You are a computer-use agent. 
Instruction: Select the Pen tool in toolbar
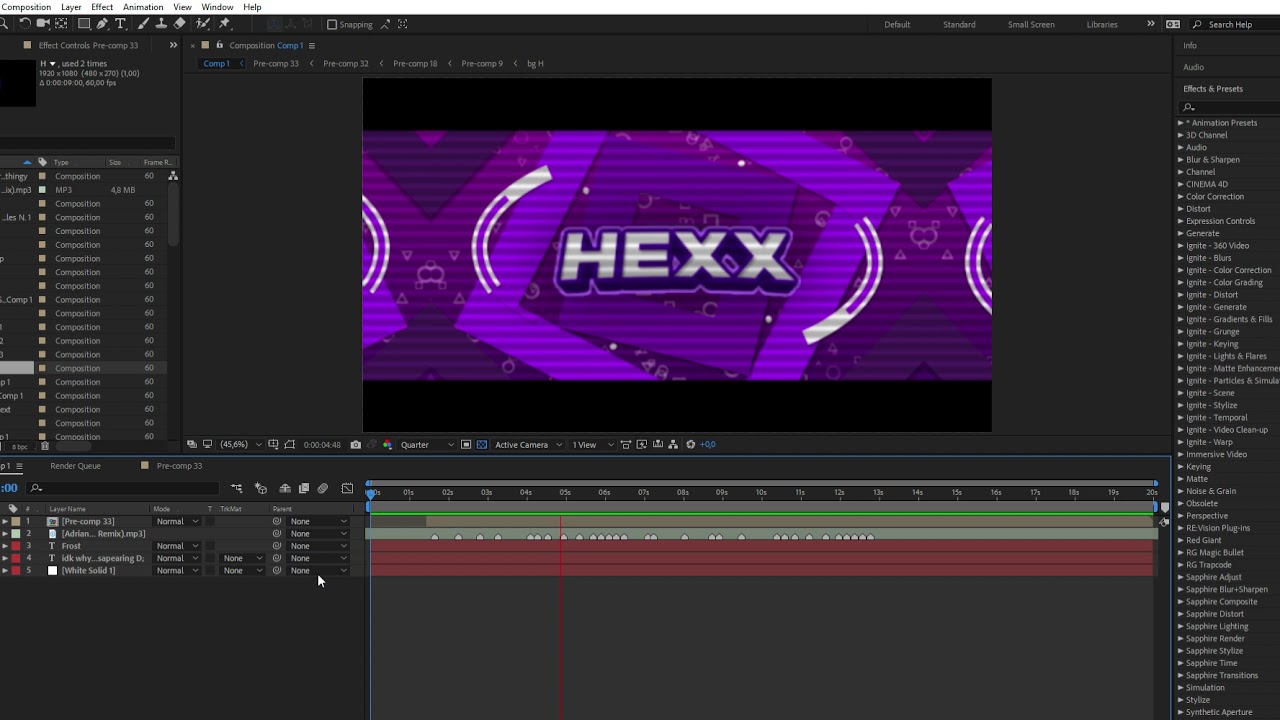102,24
